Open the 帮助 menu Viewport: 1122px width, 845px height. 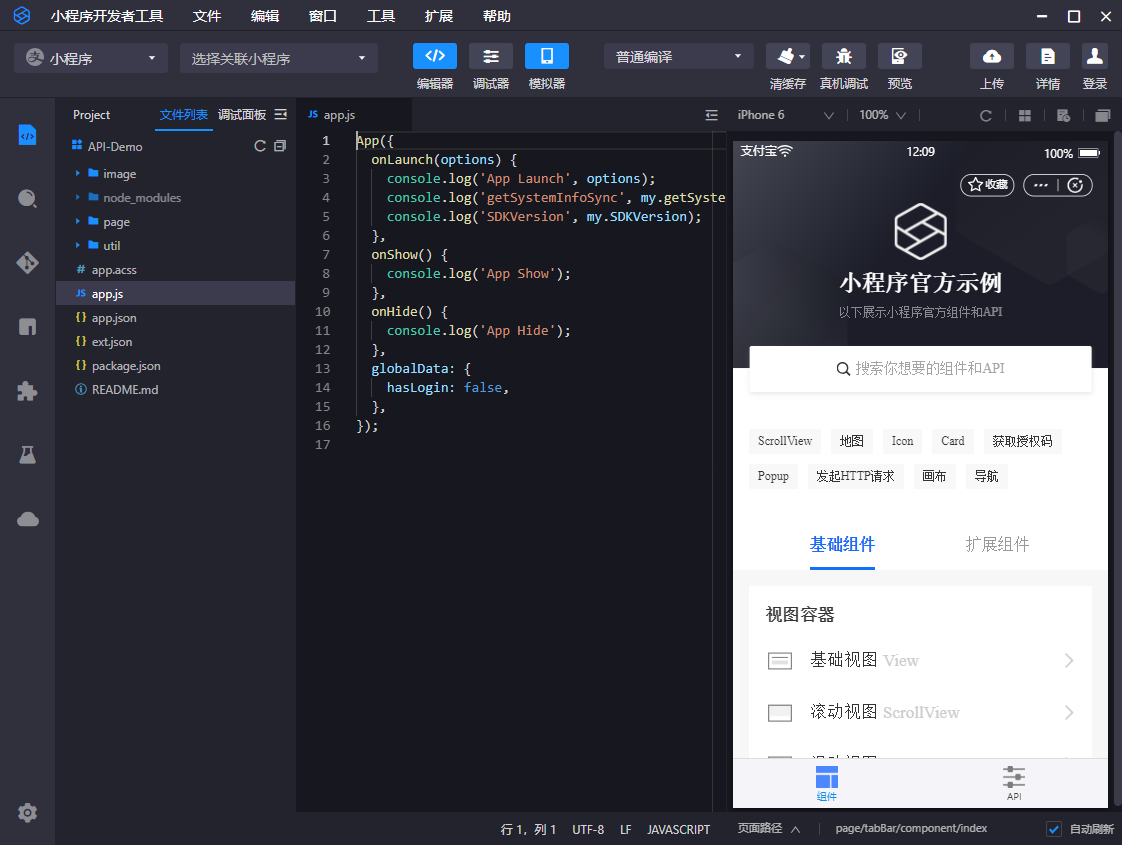point(497,16)
